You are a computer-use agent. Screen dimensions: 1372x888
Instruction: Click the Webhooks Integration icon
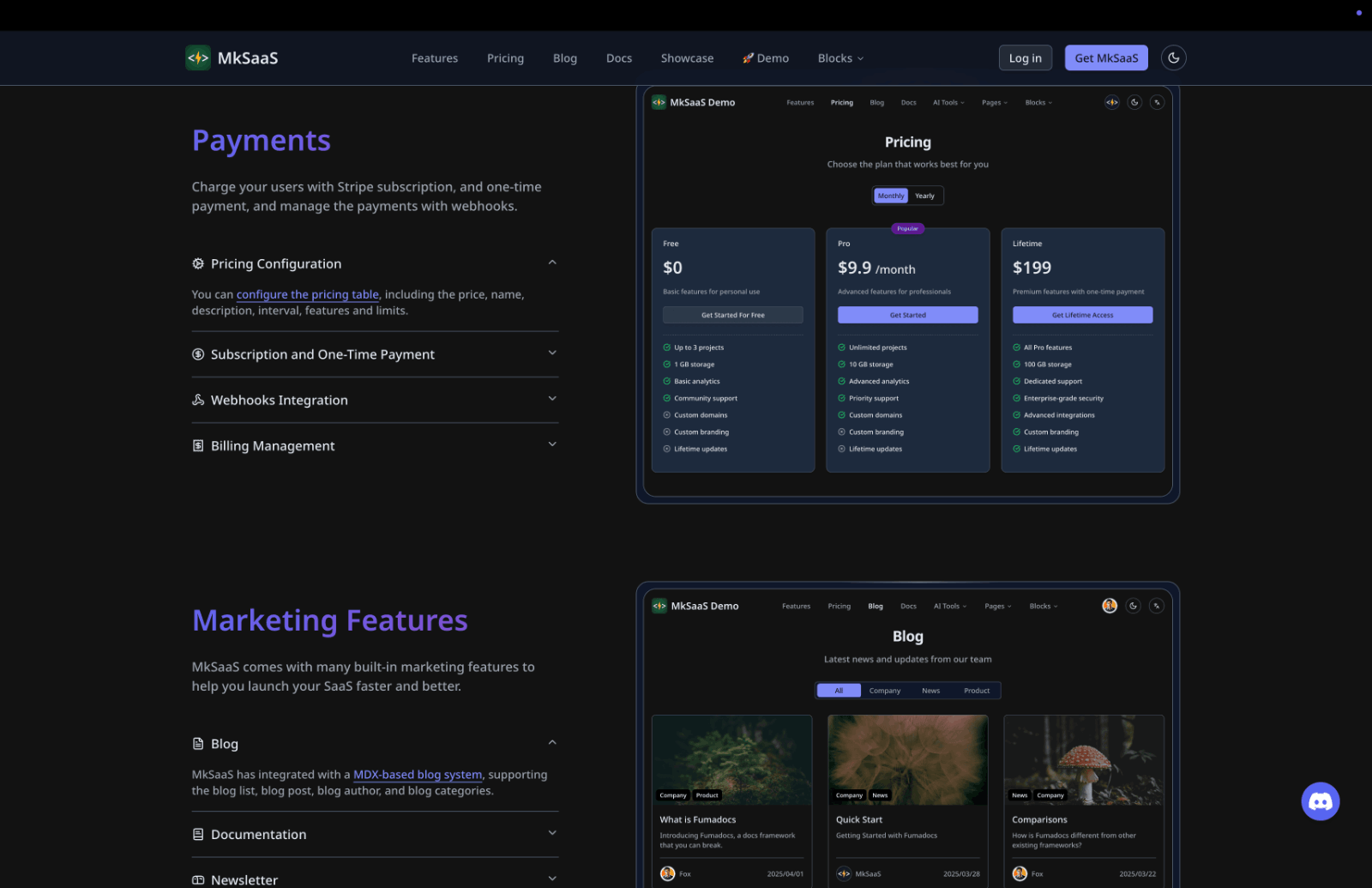pos(198,400)
